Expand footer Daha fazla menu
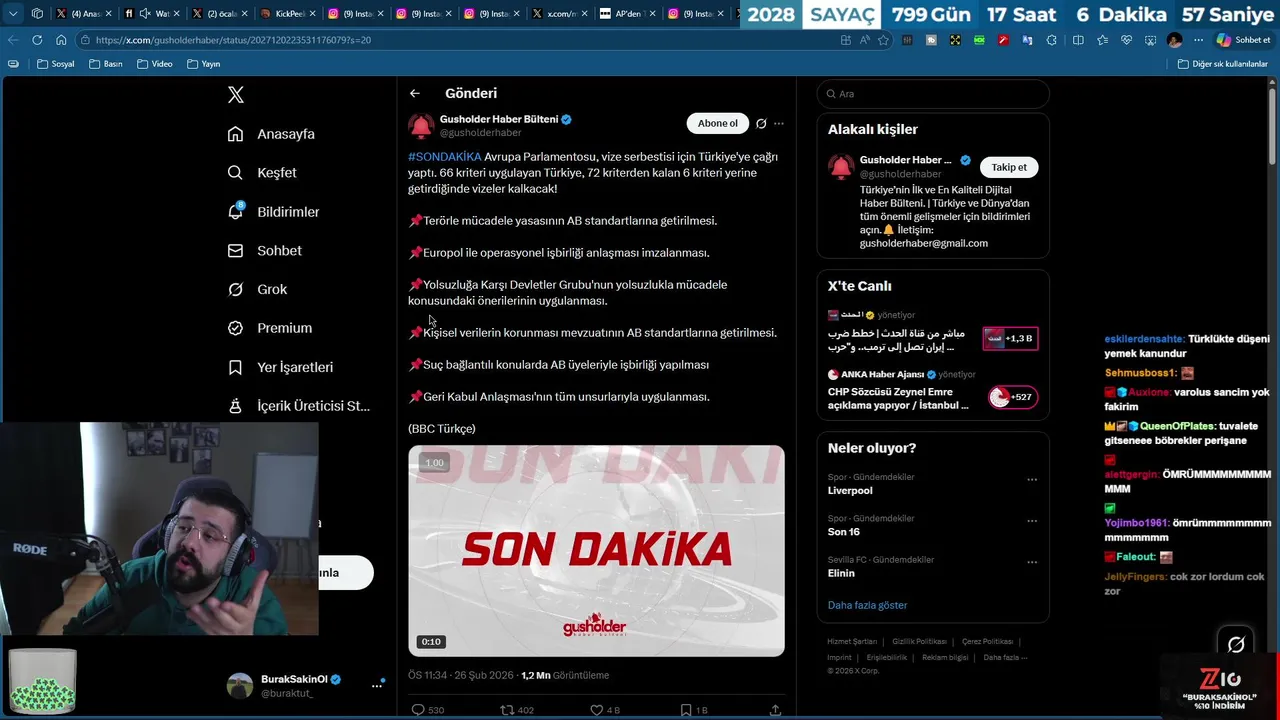The height and width of the screenshot is (720, 1280). pyautogui.click(x=1005, y=657)
